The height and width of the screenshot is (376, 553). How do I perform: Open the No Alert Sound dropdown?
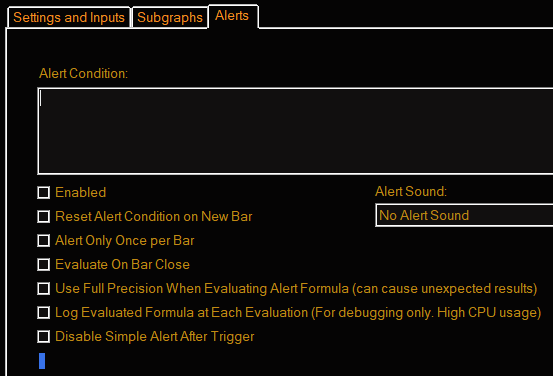464,215
